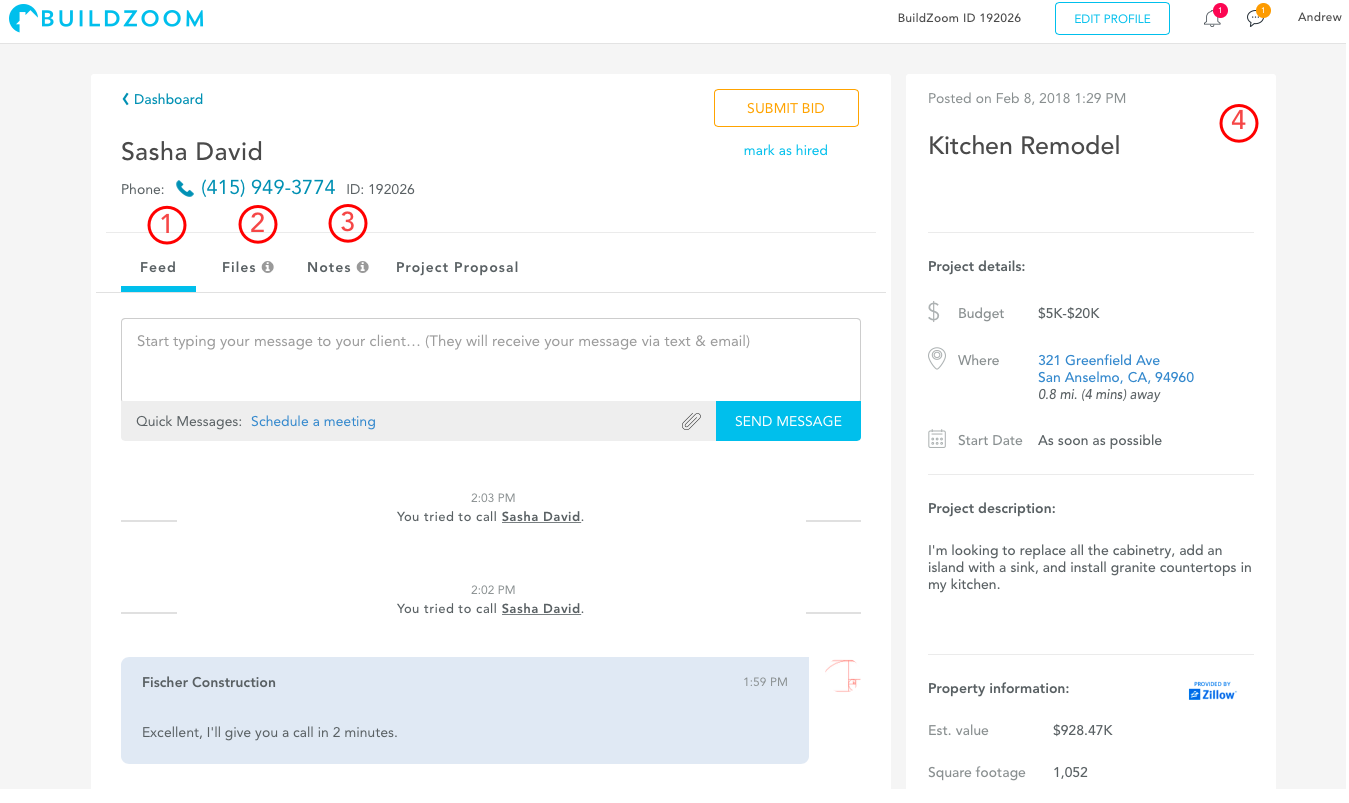Click the Edit Profile button

(1112, 18)
